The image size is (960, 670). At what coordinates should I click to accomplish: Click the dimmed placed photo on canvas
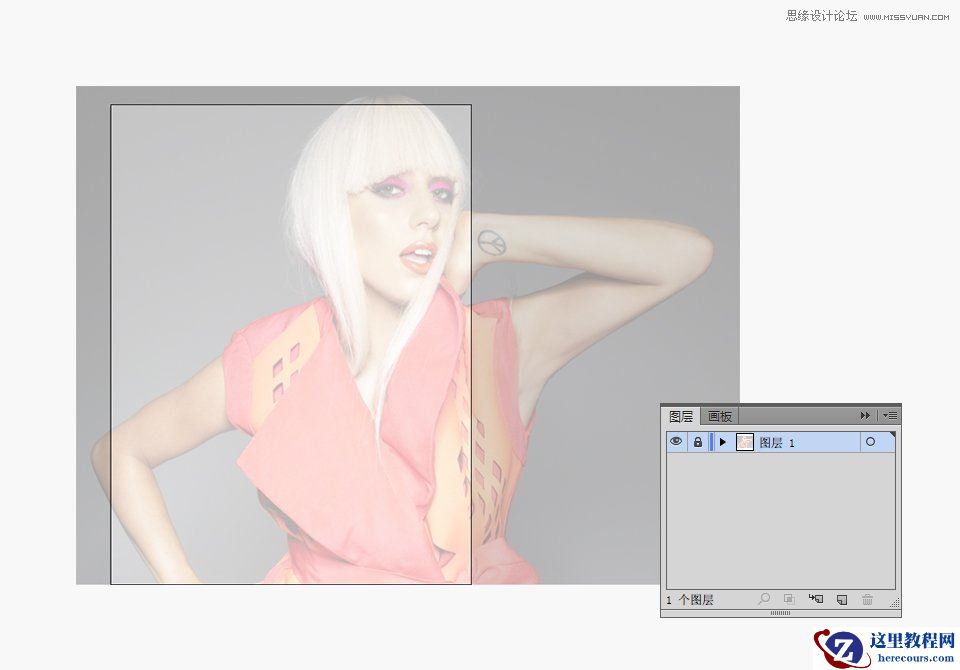(x=408, y=335)
